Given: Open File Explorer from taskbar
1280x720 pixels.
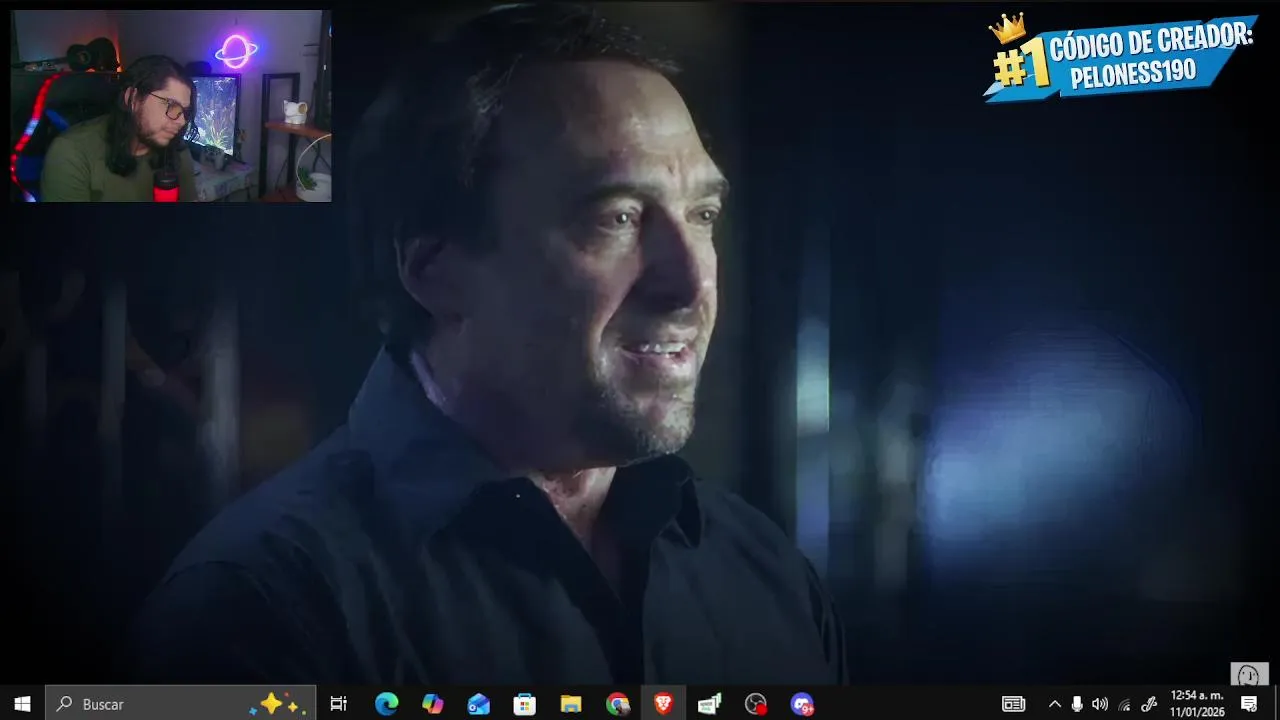Looking at the screenshot, I should click(x=571, y=704).
